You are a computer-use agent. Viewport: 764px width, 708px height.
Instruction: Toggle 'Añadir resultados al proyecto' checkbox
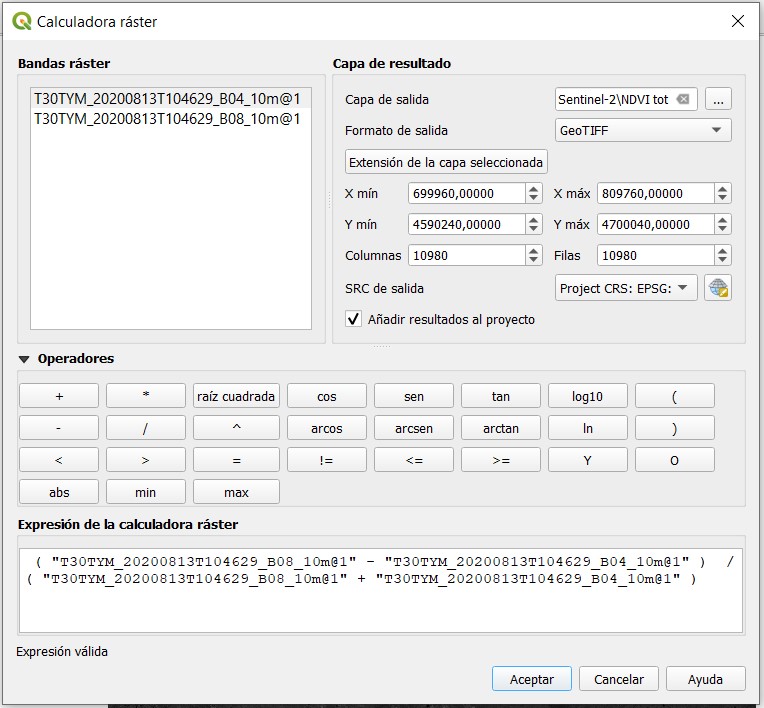coord(353,319)
